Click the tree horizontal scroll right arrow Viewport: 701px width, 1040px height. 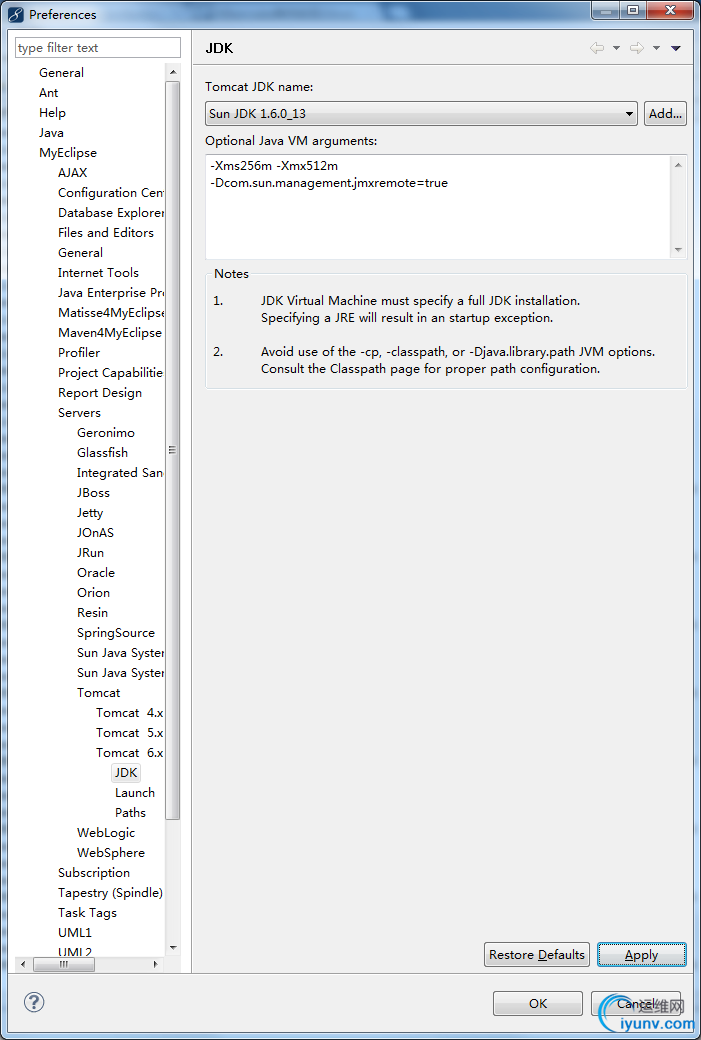pyautogui.click(x=156, y=964)
